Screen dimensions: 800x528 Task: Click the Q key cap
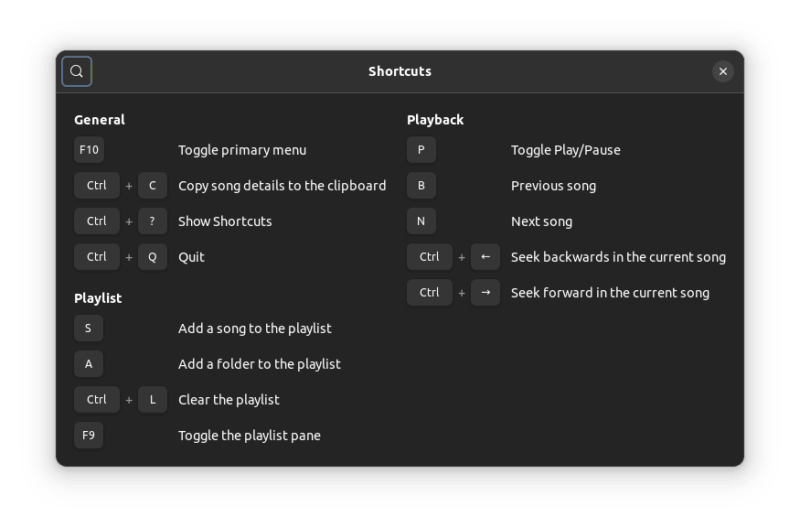click(x=152, y=257)
